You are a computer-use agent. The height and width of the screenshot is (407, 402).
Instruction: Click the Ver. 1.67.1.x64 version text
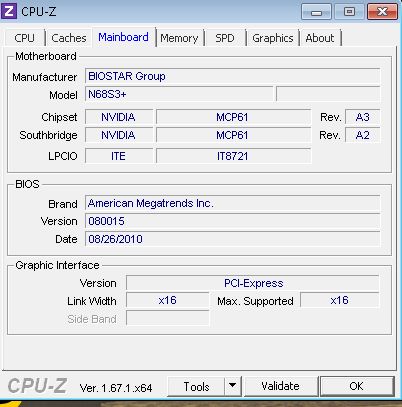click(116, 388)
